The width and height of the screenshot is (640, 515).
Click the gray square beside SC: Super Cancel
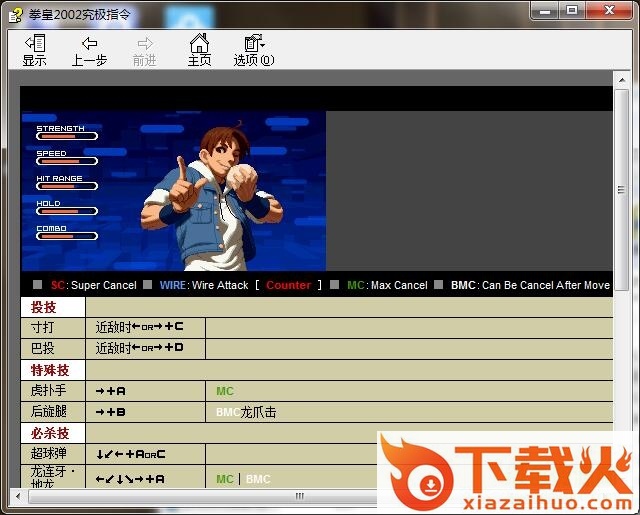coord(37,285)
